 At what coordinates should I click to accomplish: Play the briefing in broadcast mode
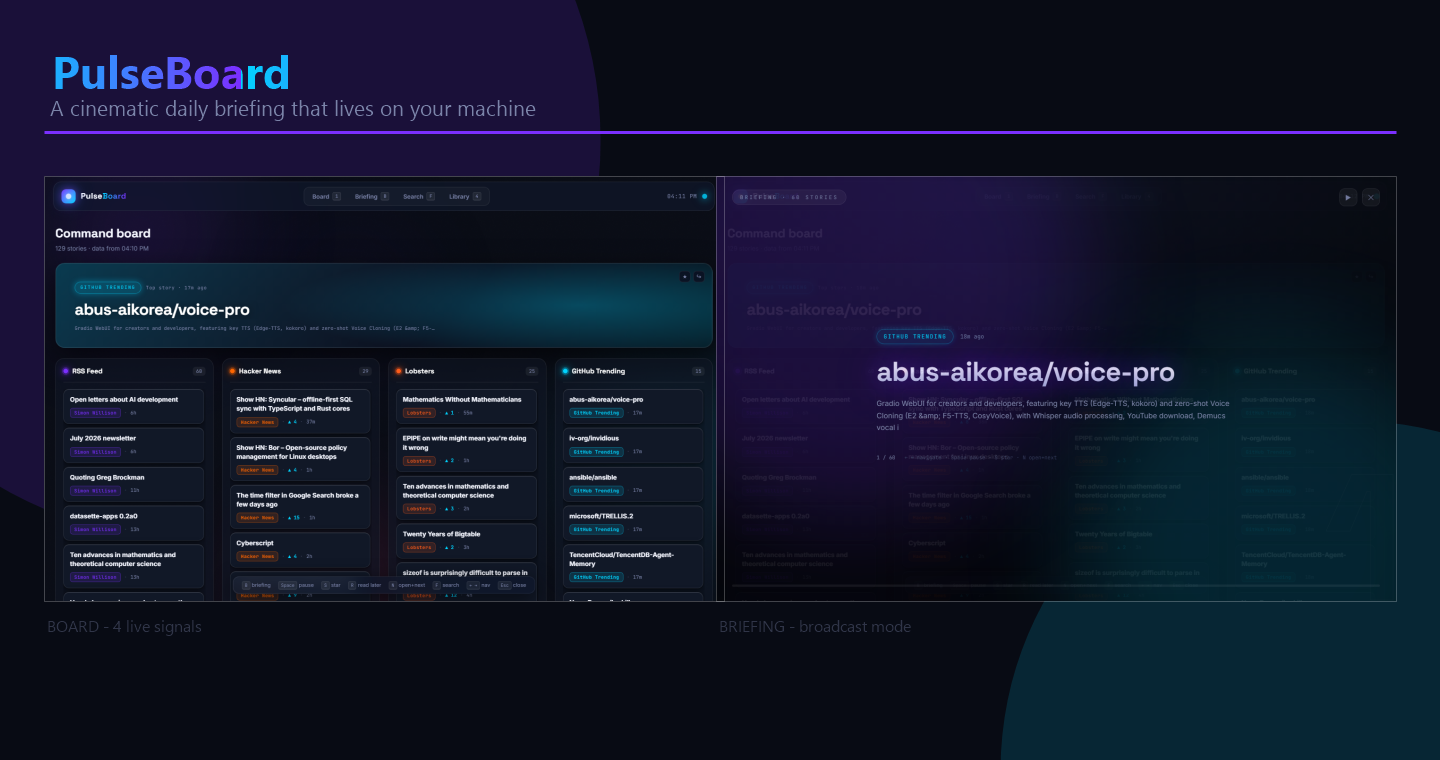(x=1348, y=197)
